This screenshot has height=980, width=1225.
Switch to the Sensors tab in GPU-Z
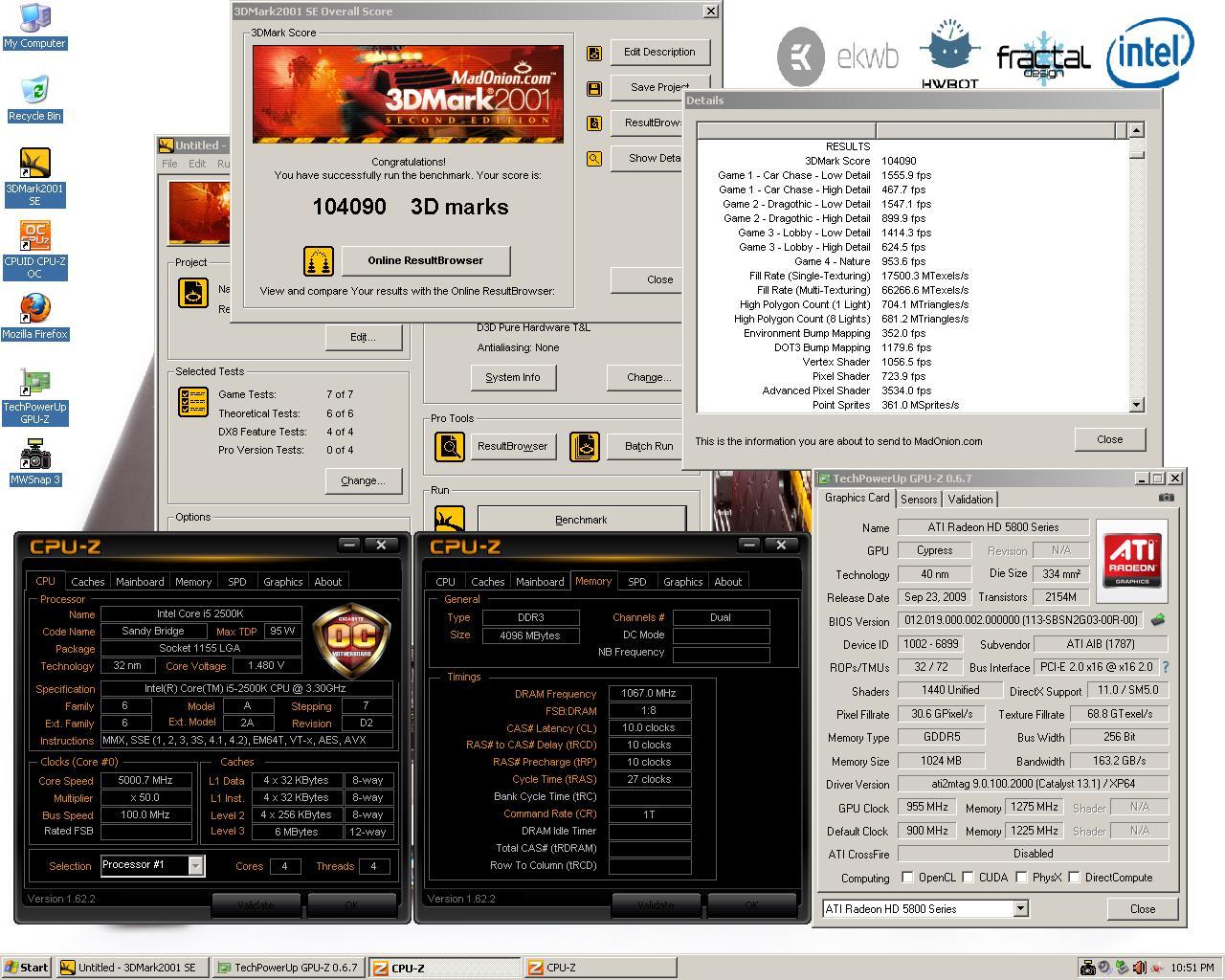click(919, 500)
